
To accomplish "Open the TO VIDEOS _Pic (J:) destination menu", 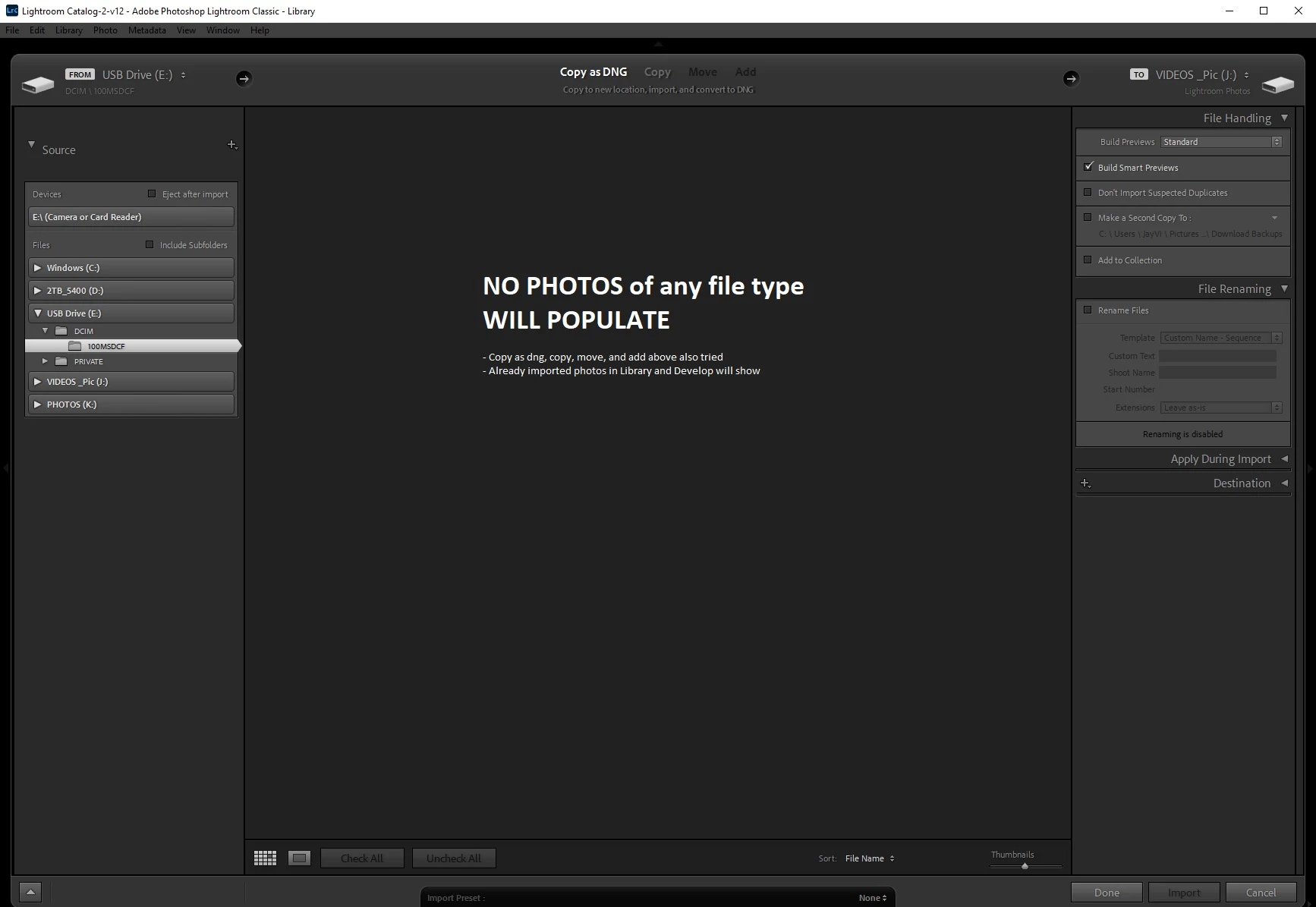I will 1202,74.
